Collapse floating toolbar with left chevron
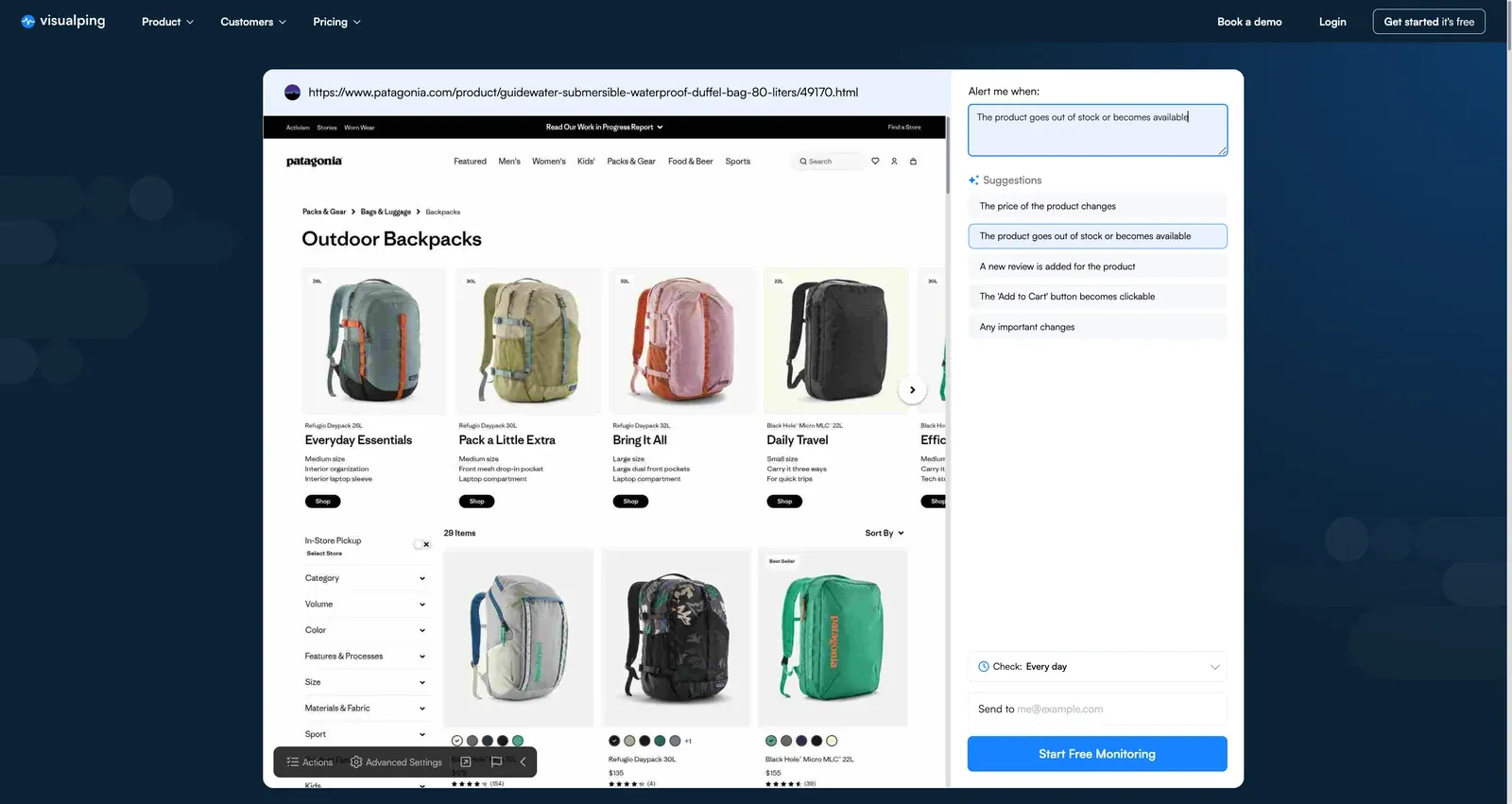Image resolution: width=1512 pixels, height=804 pixels. pyautogui.click(x=523, y=762)
